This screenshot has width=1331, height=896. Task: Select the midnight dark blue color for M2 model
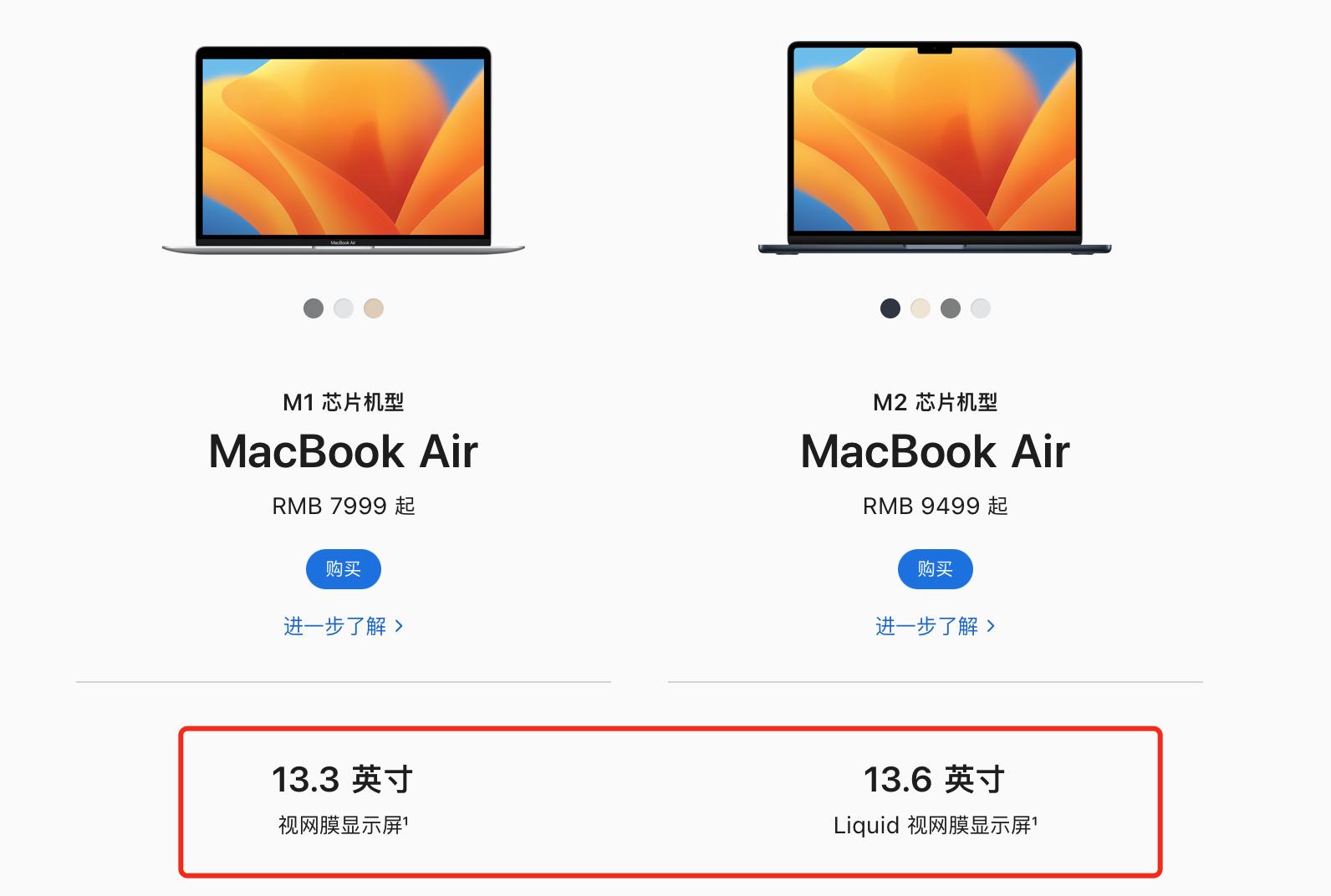click(x=890, y=308)
